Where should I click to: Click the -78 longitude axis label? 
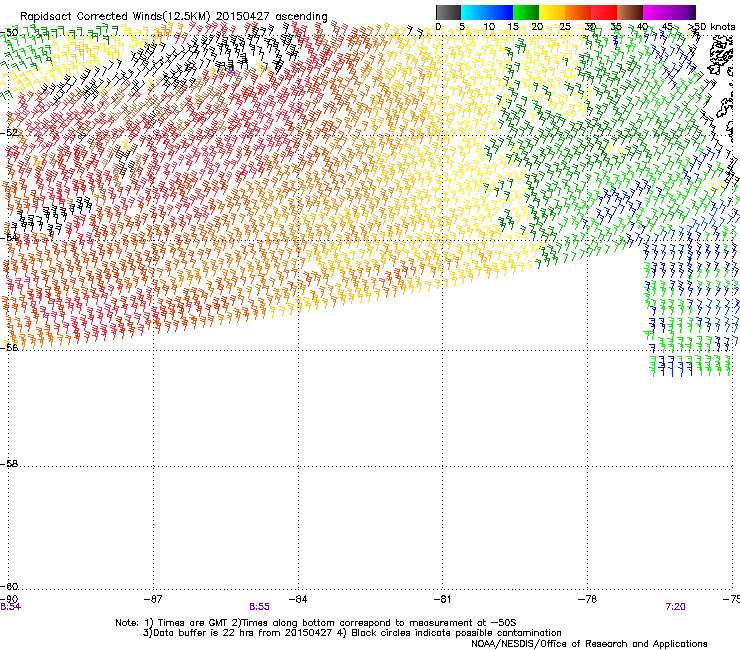click(x=587, y=599)
